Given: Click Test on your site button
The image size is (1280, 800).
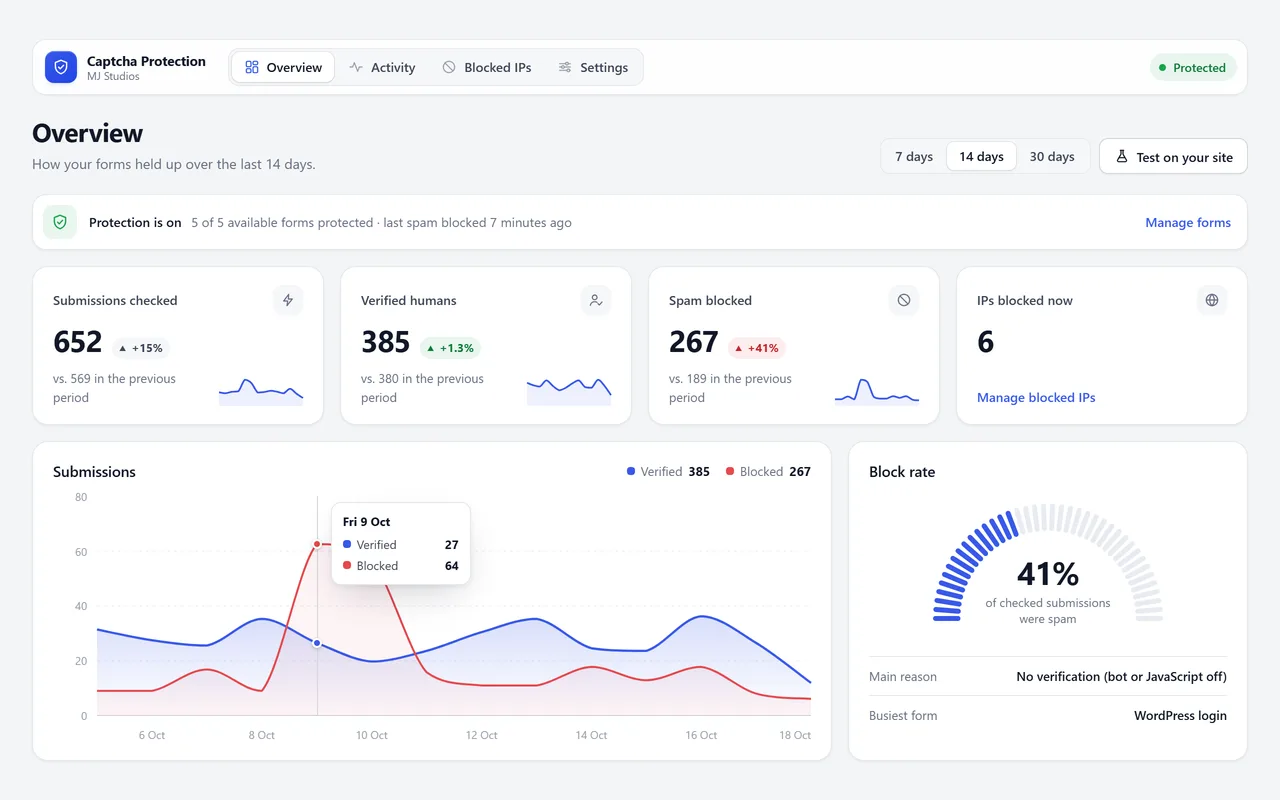Looking at the screenshot, I should [1173, 156].
